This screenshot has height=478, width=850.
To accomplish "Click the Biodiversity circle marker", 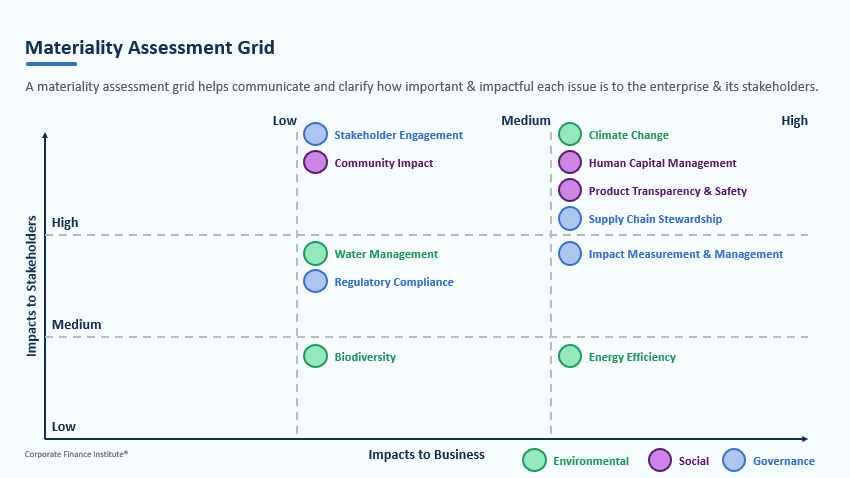I will click(315, 356).
